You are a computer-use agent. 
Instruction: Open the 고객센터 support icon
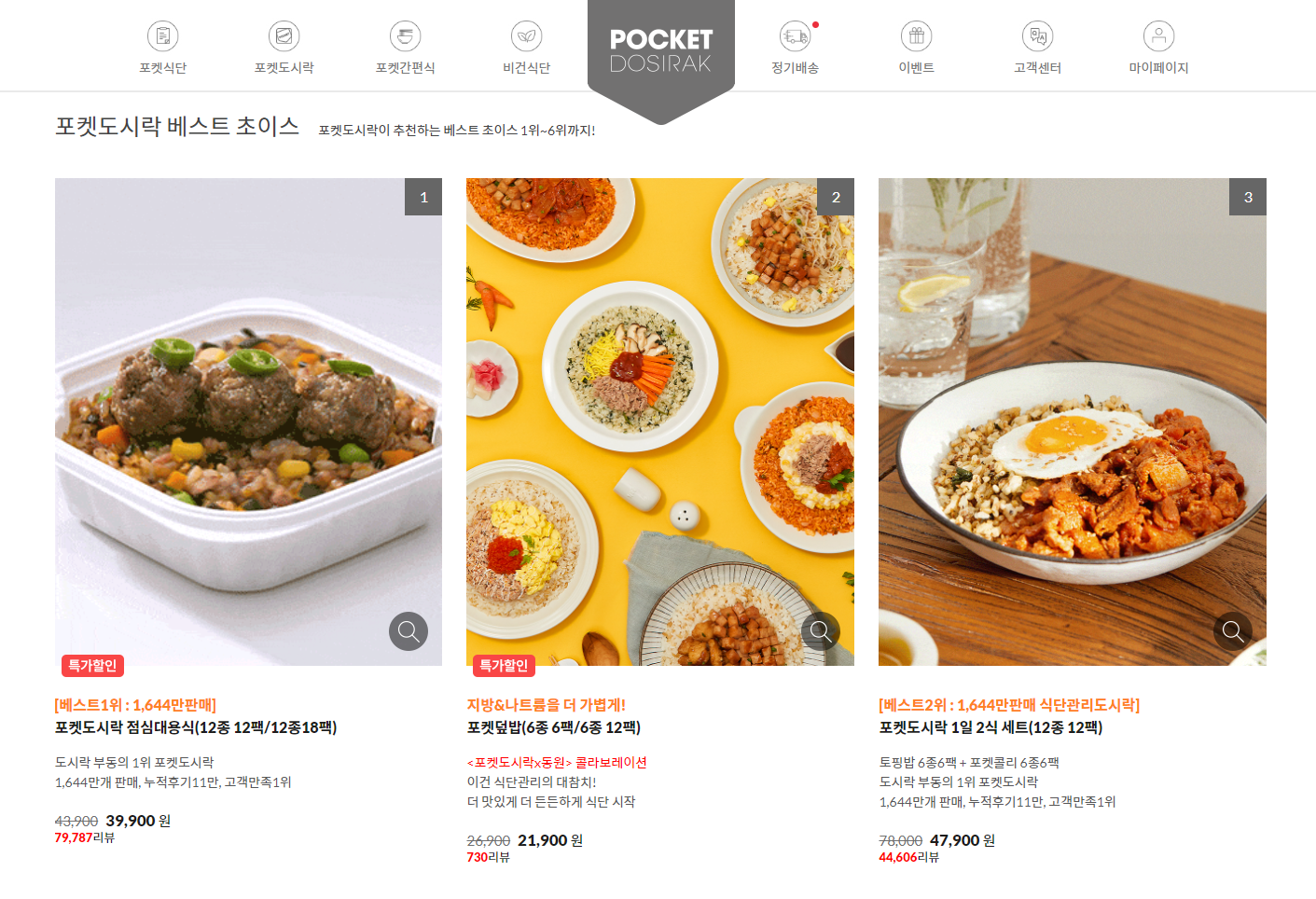1038,36
